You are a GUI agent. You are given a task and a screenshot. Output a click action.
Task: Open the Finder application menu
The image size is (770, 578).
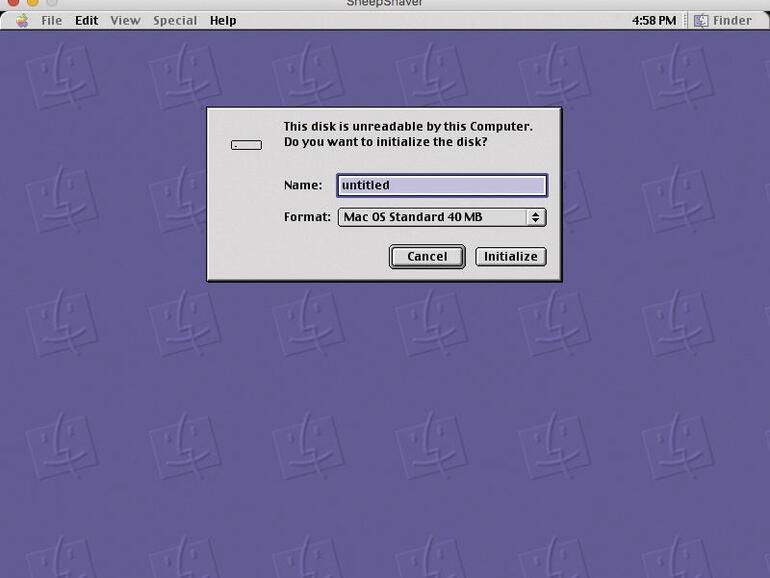pos(722,21)
